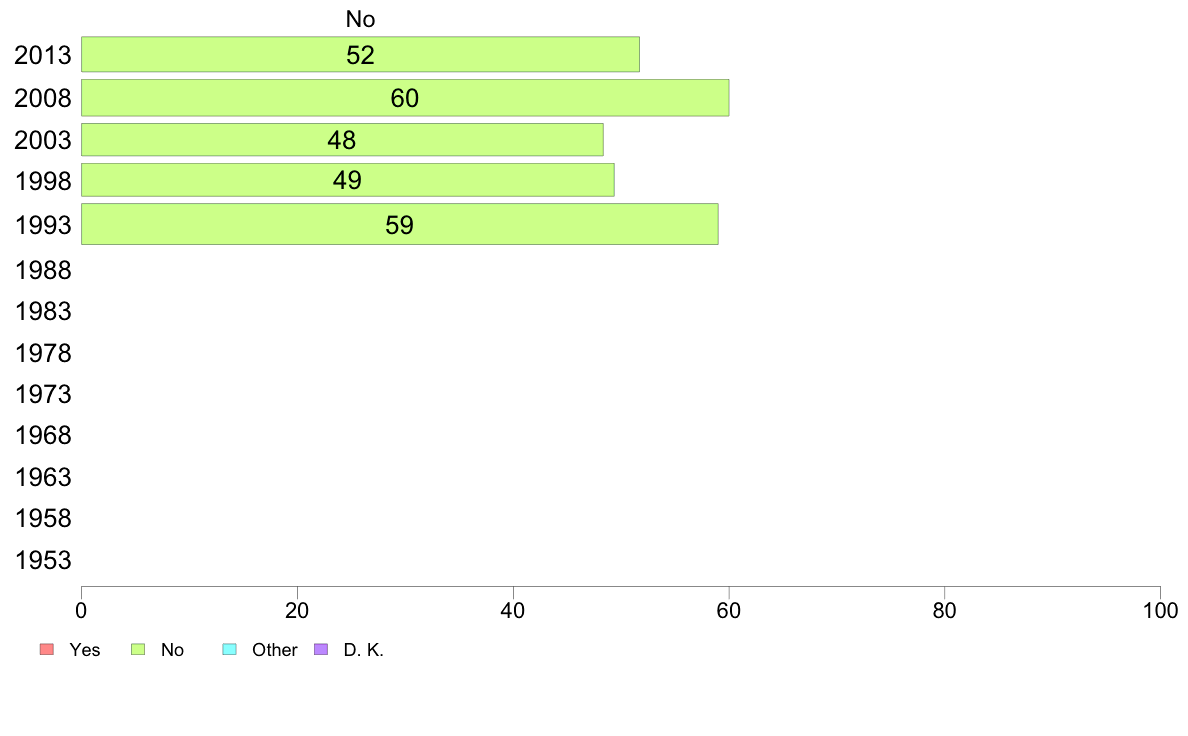This screenshot has width=1188, height=736.
Task: Select the 1963 year label
Action: [43, 477]
